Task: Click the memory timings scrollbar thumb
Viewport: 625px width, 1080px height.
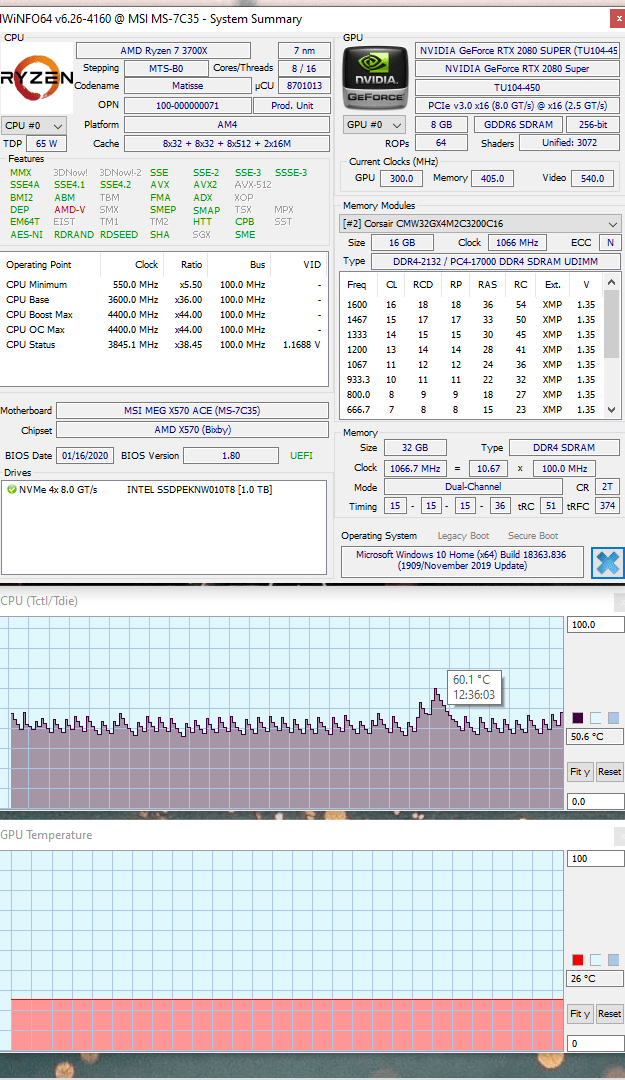Action: 611,324
